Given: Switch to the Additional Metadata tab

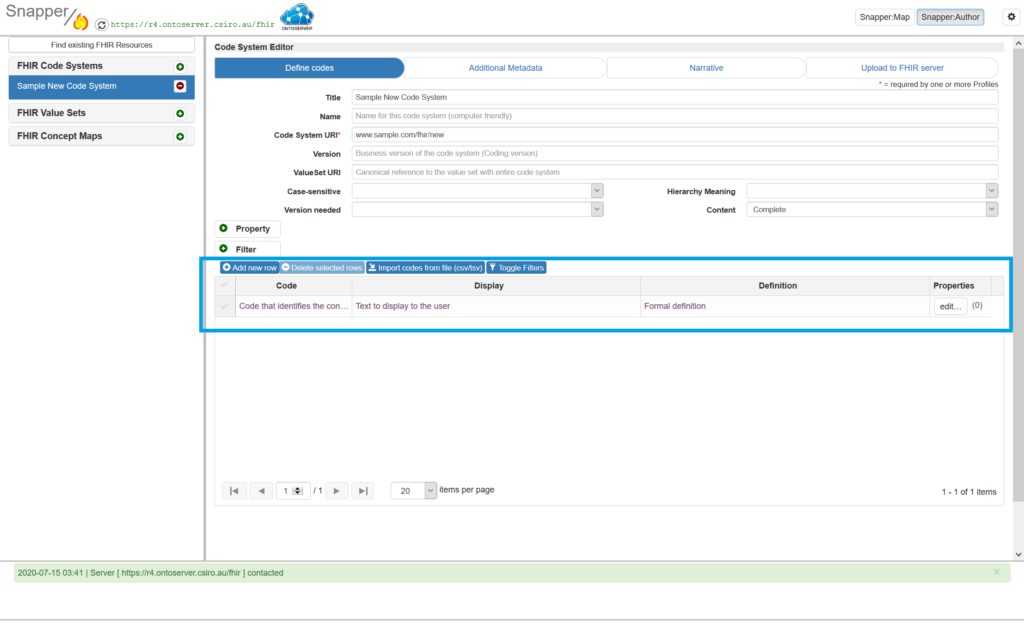Looking at the screenshot, I should [505, 68].
